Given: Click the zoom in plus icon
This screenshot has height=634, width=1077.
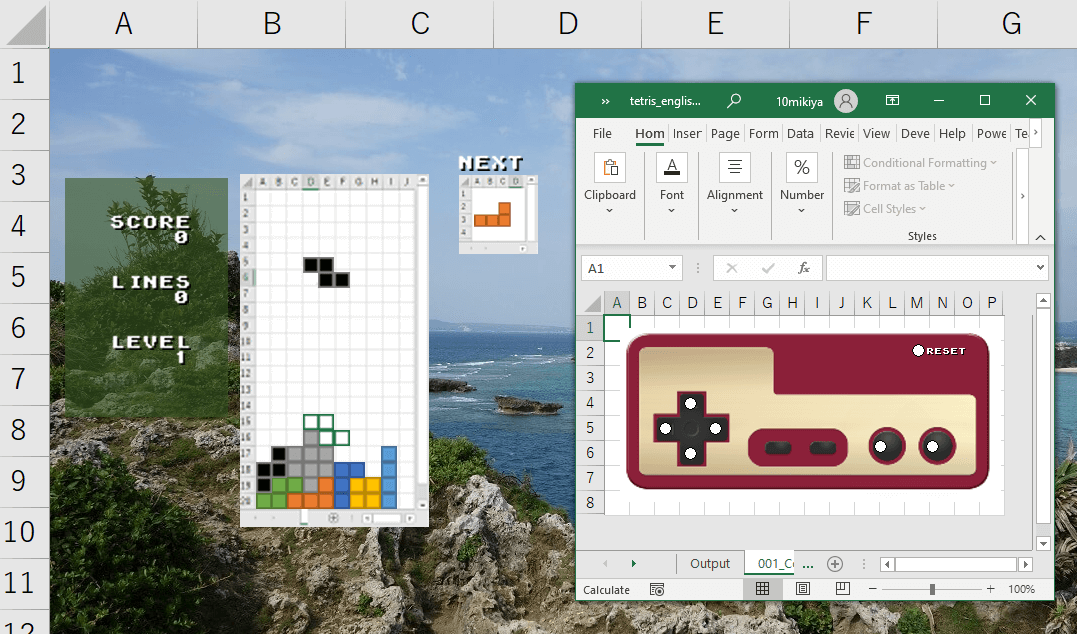Looking at the screenshot, I should (x=990, y=589).
